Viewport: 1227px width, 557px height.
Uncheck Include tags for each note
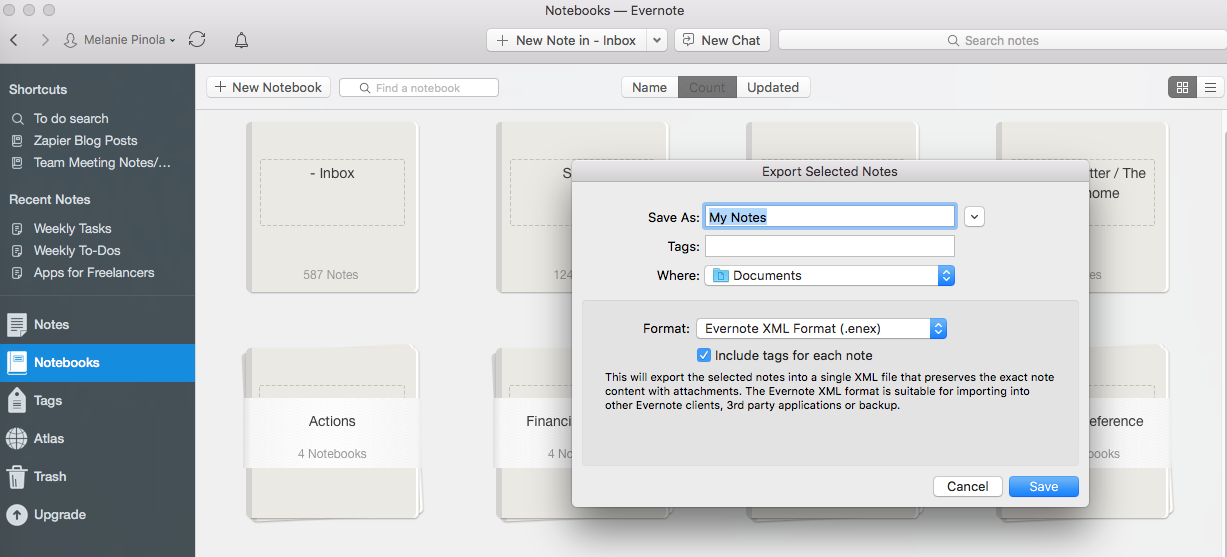704,355
